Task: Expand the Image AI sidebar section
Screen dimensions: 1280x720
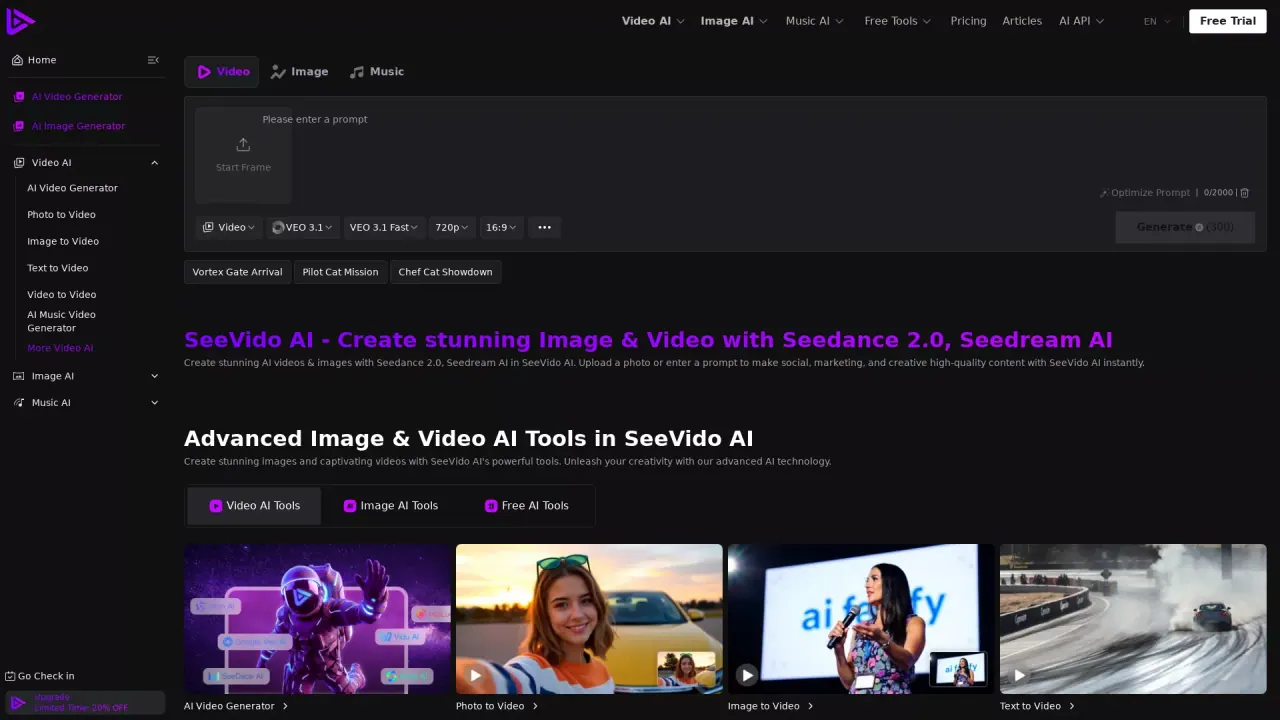Action: tap(155, 376)
